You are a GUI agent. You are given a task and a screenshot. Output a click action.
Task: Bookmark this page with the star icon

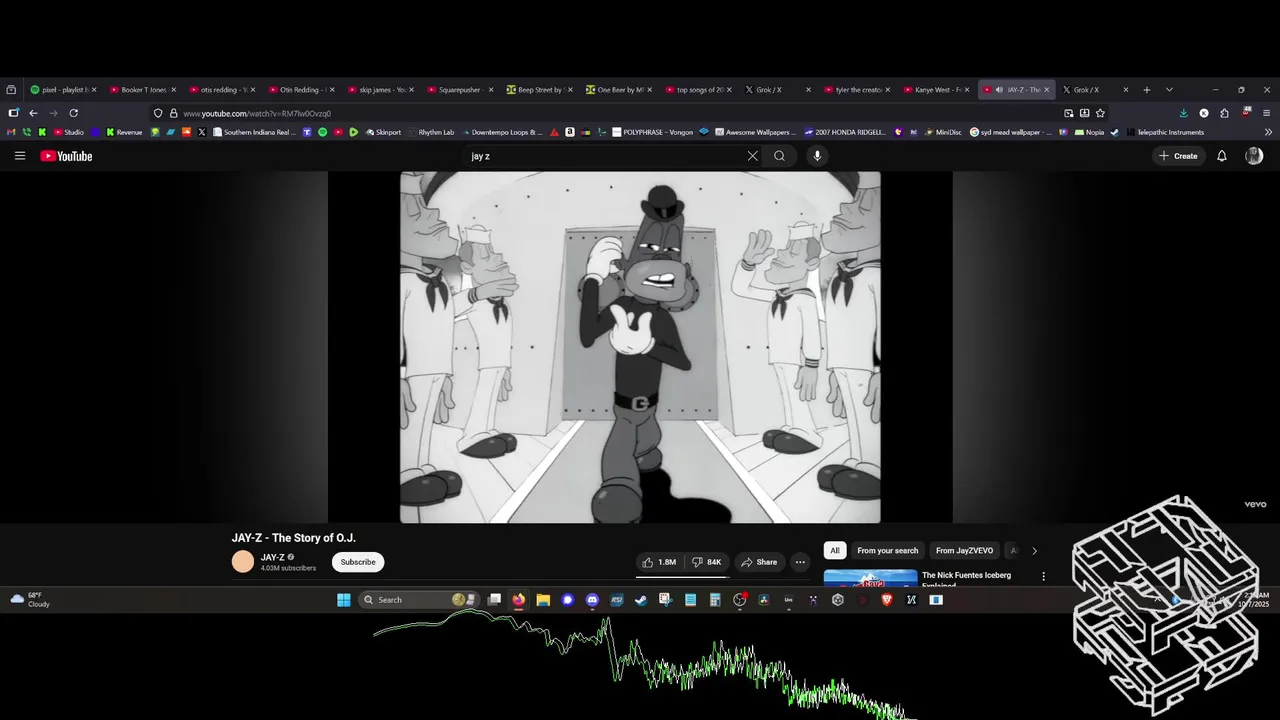point(1100,113)
